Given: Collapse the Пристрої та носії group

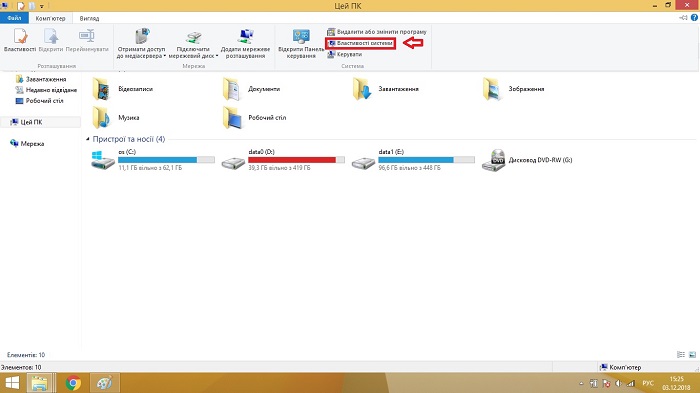Looking at the screenshot, I should (x=88, y=139).
